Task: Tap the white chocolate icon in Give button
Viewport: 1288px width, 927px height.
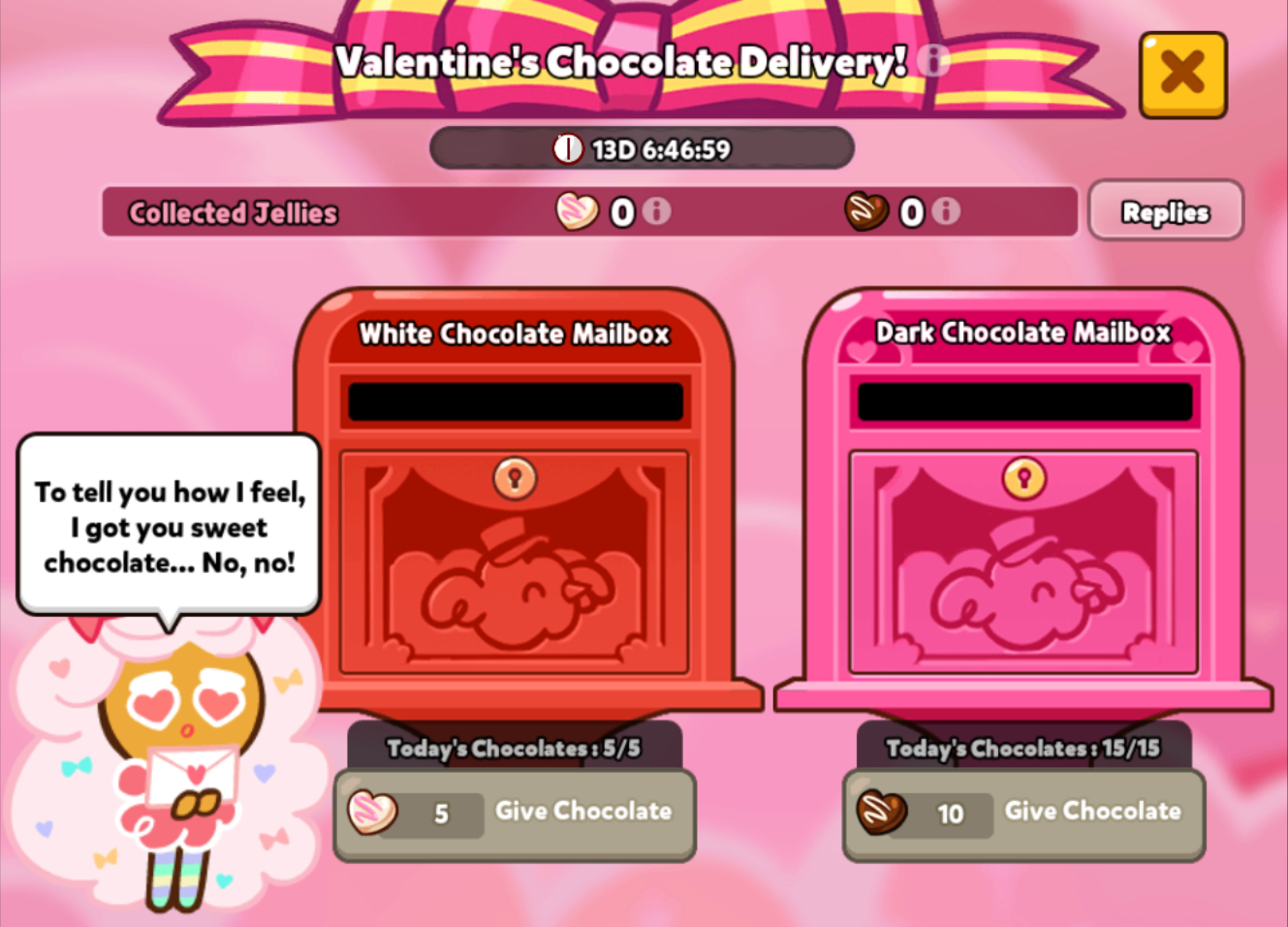Action: point(373,813)
